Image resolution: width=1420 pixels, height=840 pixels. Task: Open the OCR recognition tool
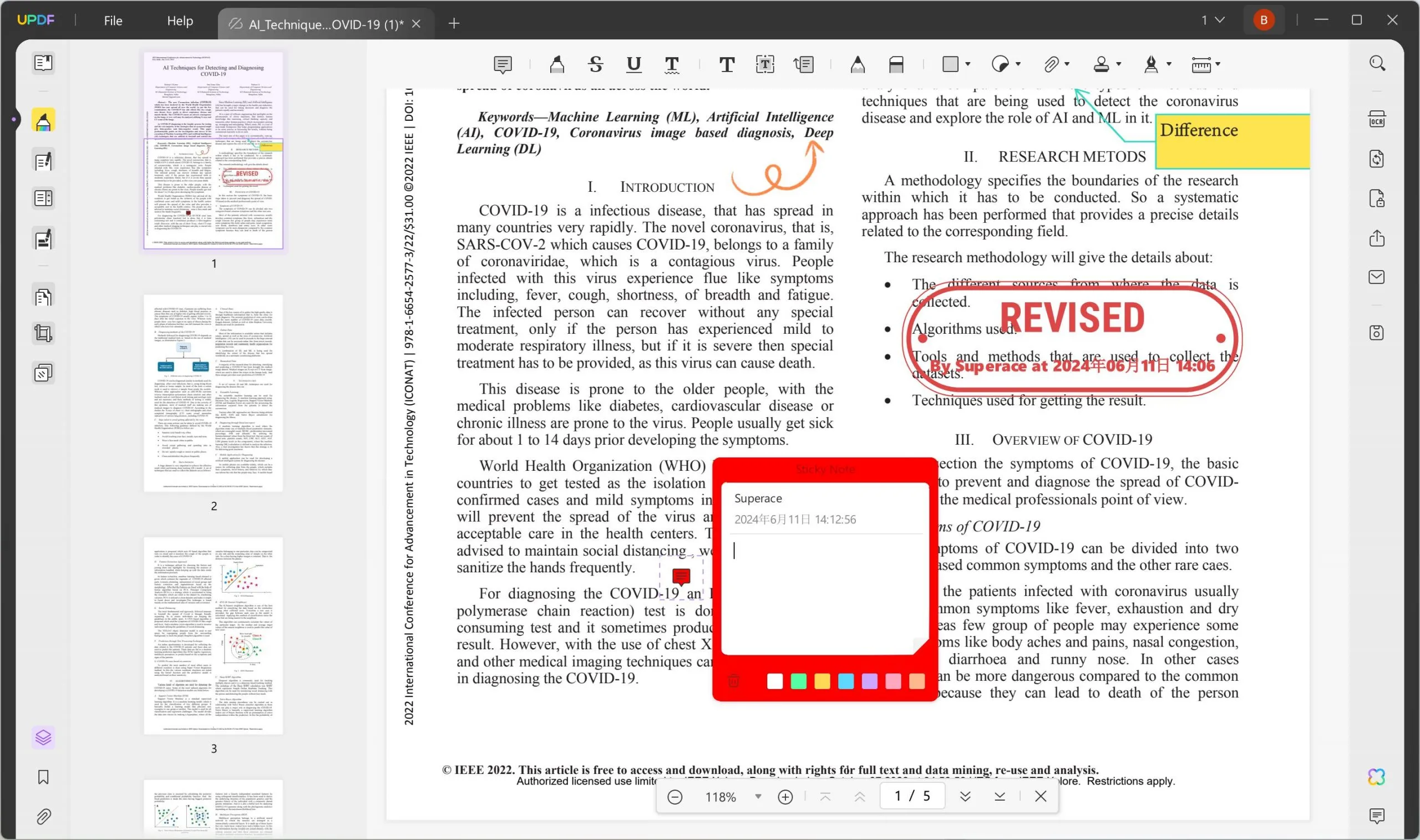[1376, 119]
